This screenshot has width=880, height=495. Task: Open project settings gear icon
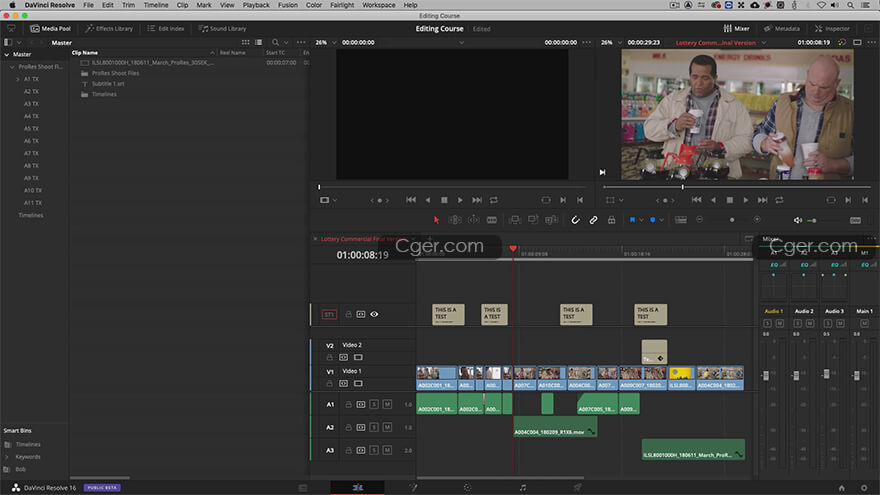(x=864, y=488)
